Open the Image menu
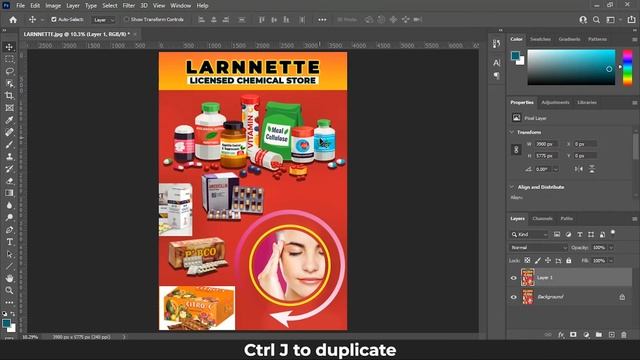 [53, 6]
